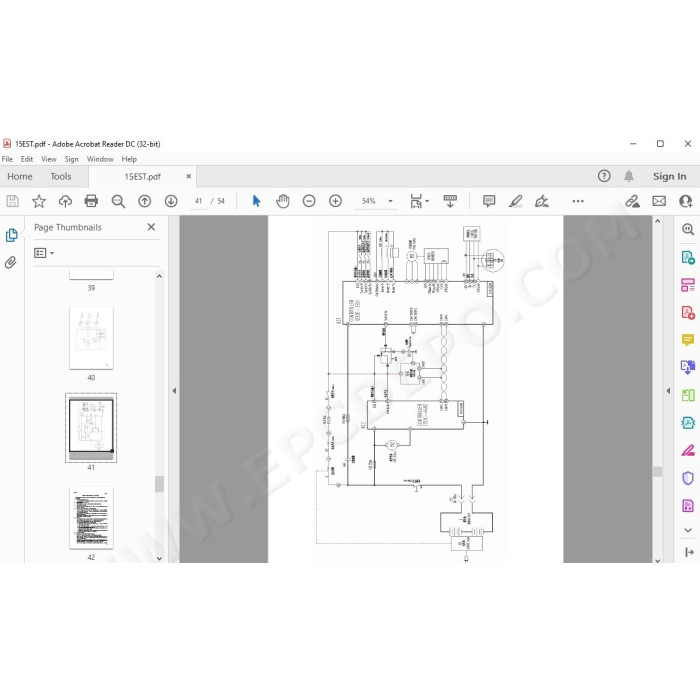Open Fill and Sign pen tool in right pane

(688, 450)
